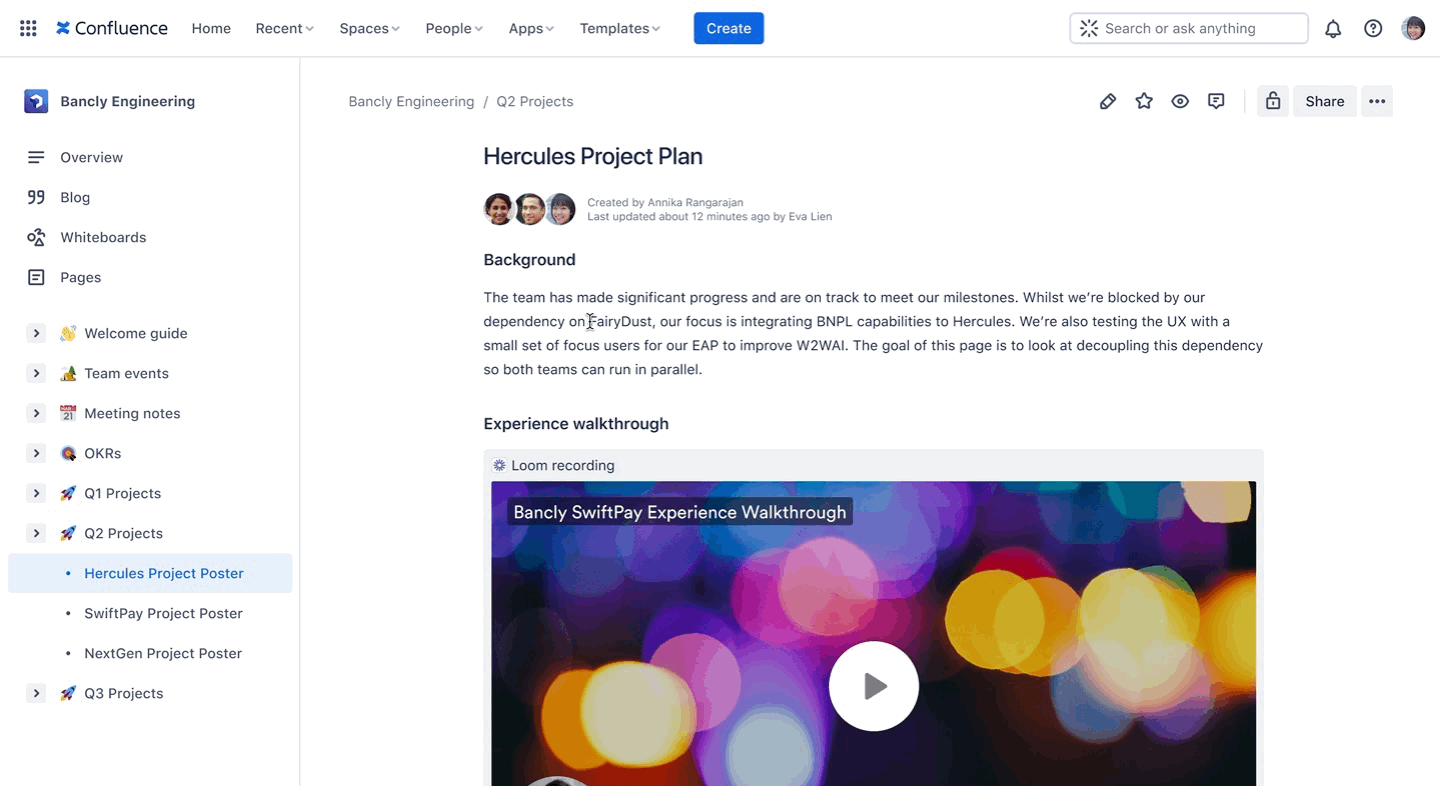The width and height of the screenshot is (1440, 786).
Task: Click the search or ask anything field
Action: (1188, 28)
